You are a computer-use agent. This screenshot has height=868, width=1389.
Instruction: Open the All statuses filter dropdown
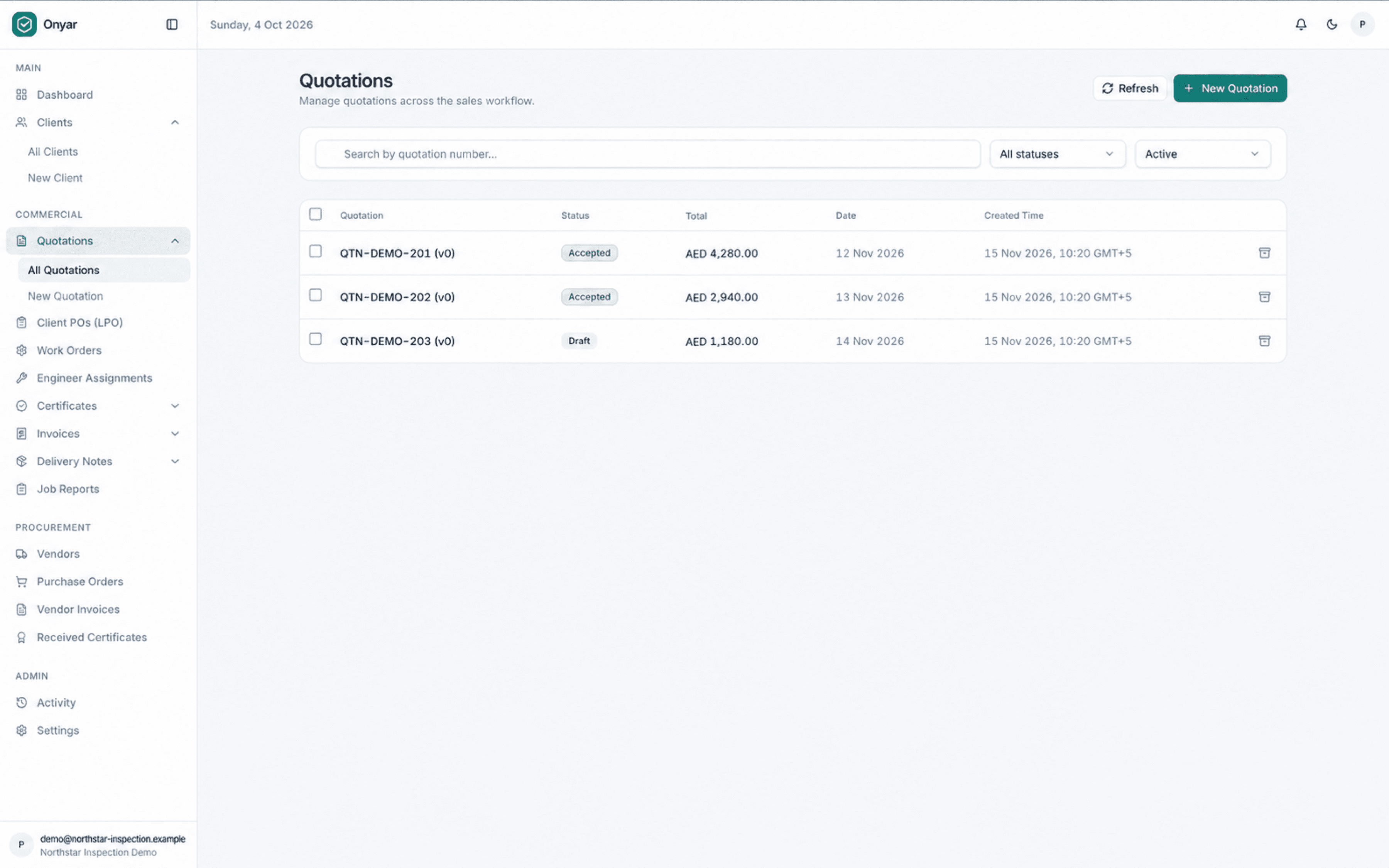1057,154
